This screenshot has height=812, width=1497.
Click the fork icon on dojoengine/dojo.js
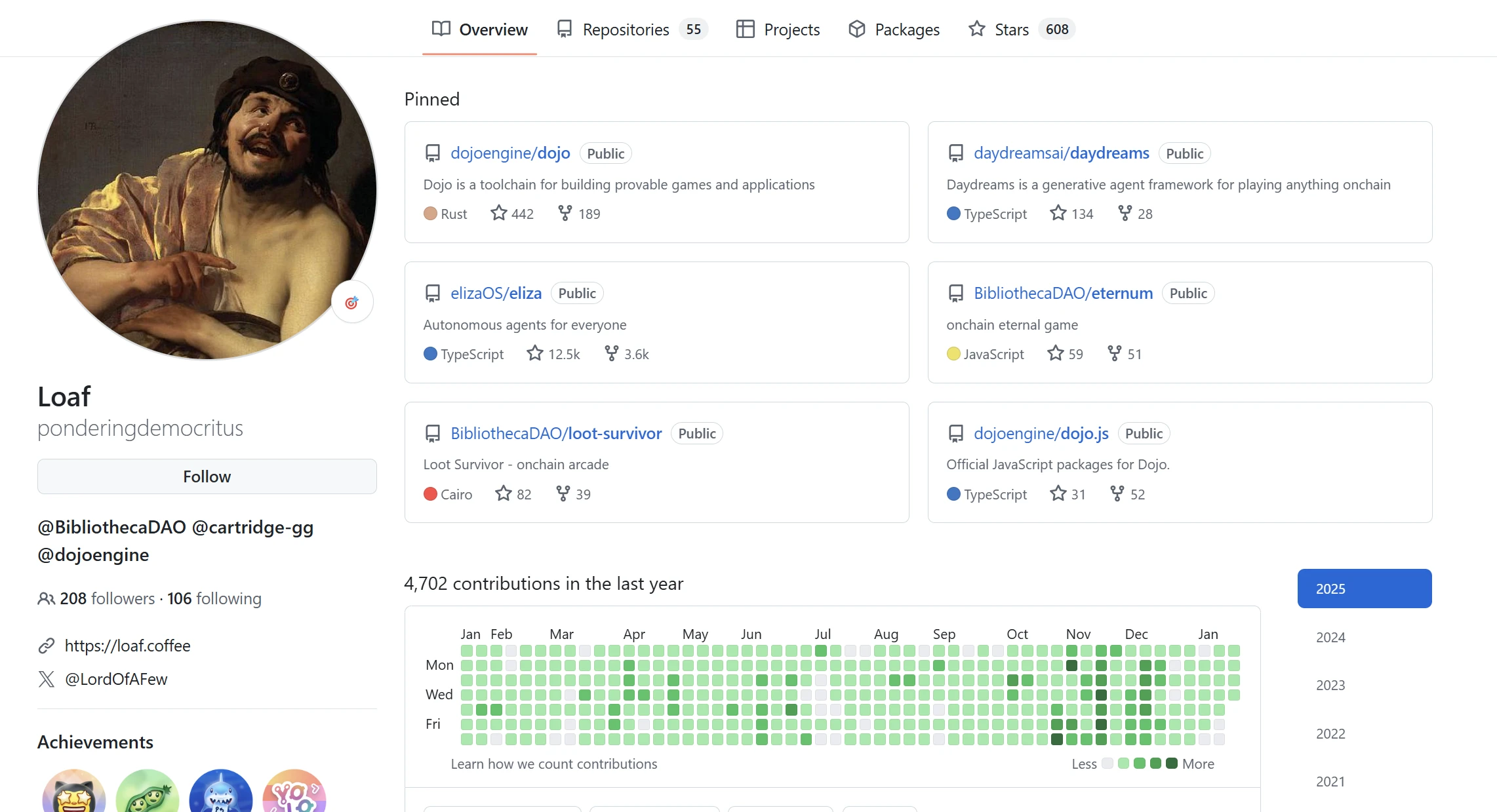tap(1117, 493)
